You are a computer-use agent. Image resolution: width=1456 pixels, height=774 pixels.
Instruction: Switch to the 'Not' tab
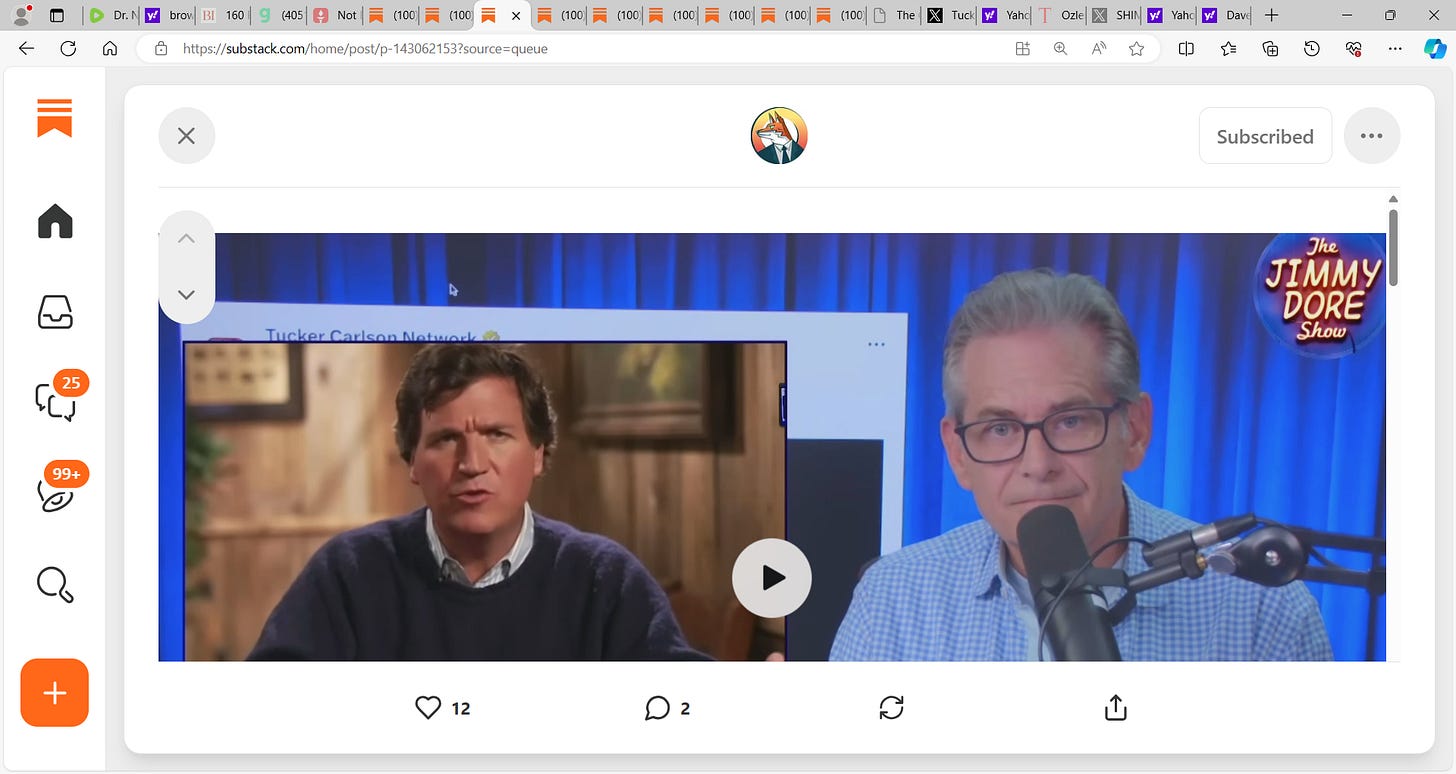(335, 15)
